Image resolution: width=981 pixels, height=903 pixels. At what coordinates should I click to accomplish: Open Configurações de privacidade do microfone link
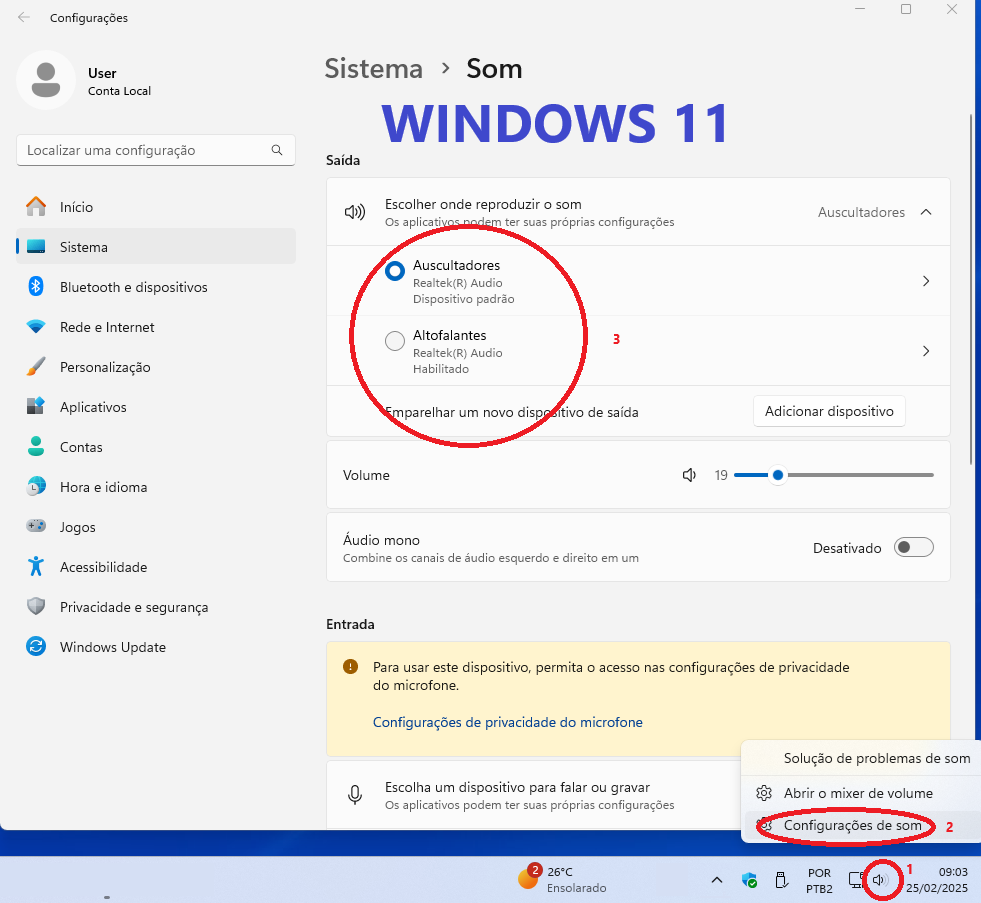point(507,722)
